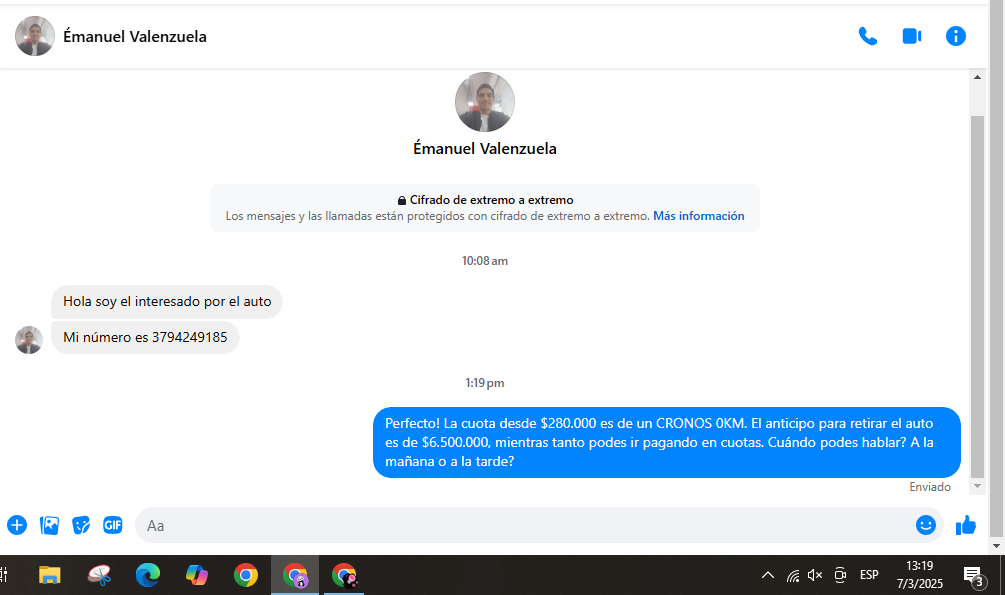Click the message input field labeled Aa
Viewport: 1005px width, 595px height.
pyautogui.click(x=520, y=525)
